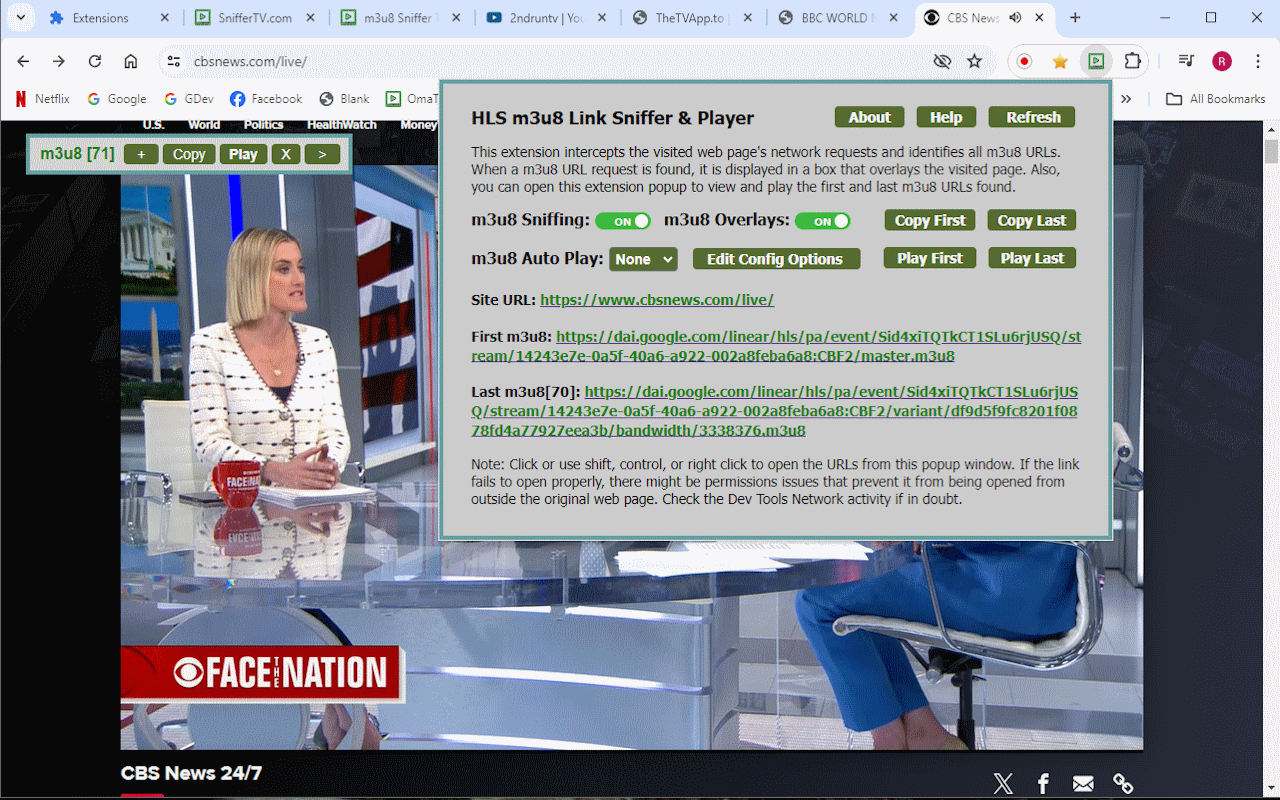
Task: Toggle m3u8 Sniffing switch off
Action: pos(622,221)
